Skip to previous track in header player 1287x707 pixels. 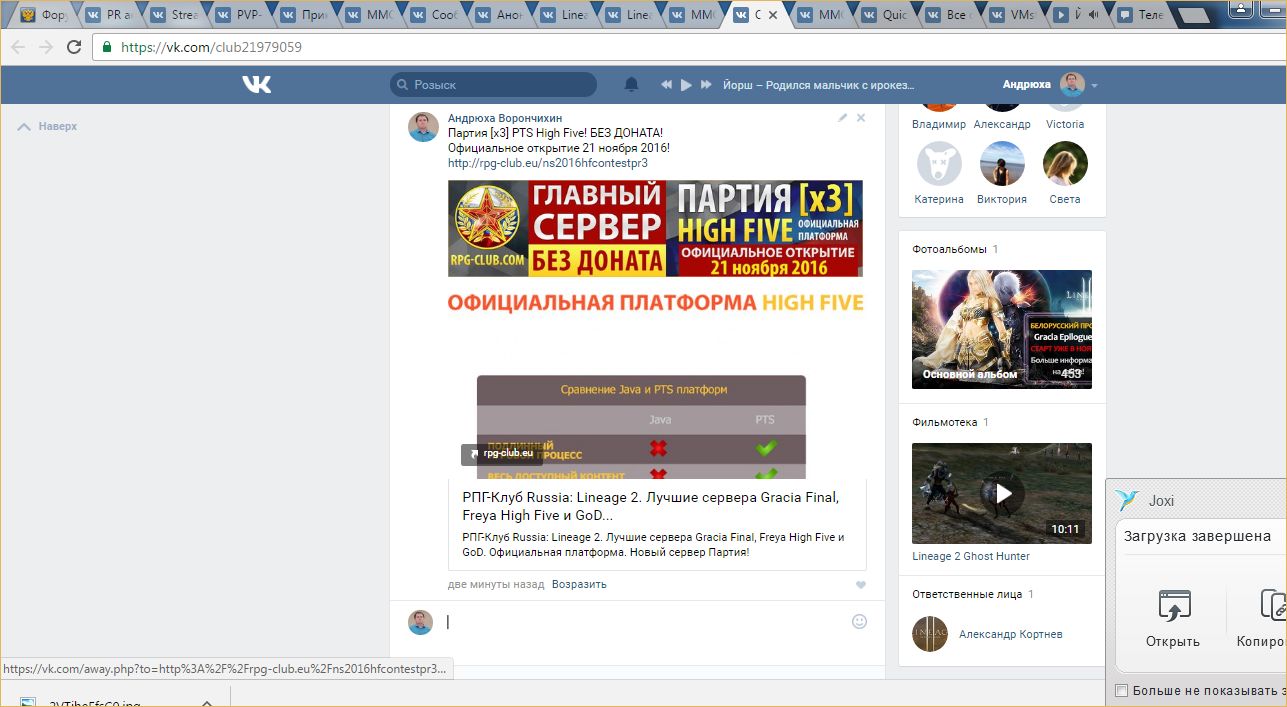[x=667, y=85]
